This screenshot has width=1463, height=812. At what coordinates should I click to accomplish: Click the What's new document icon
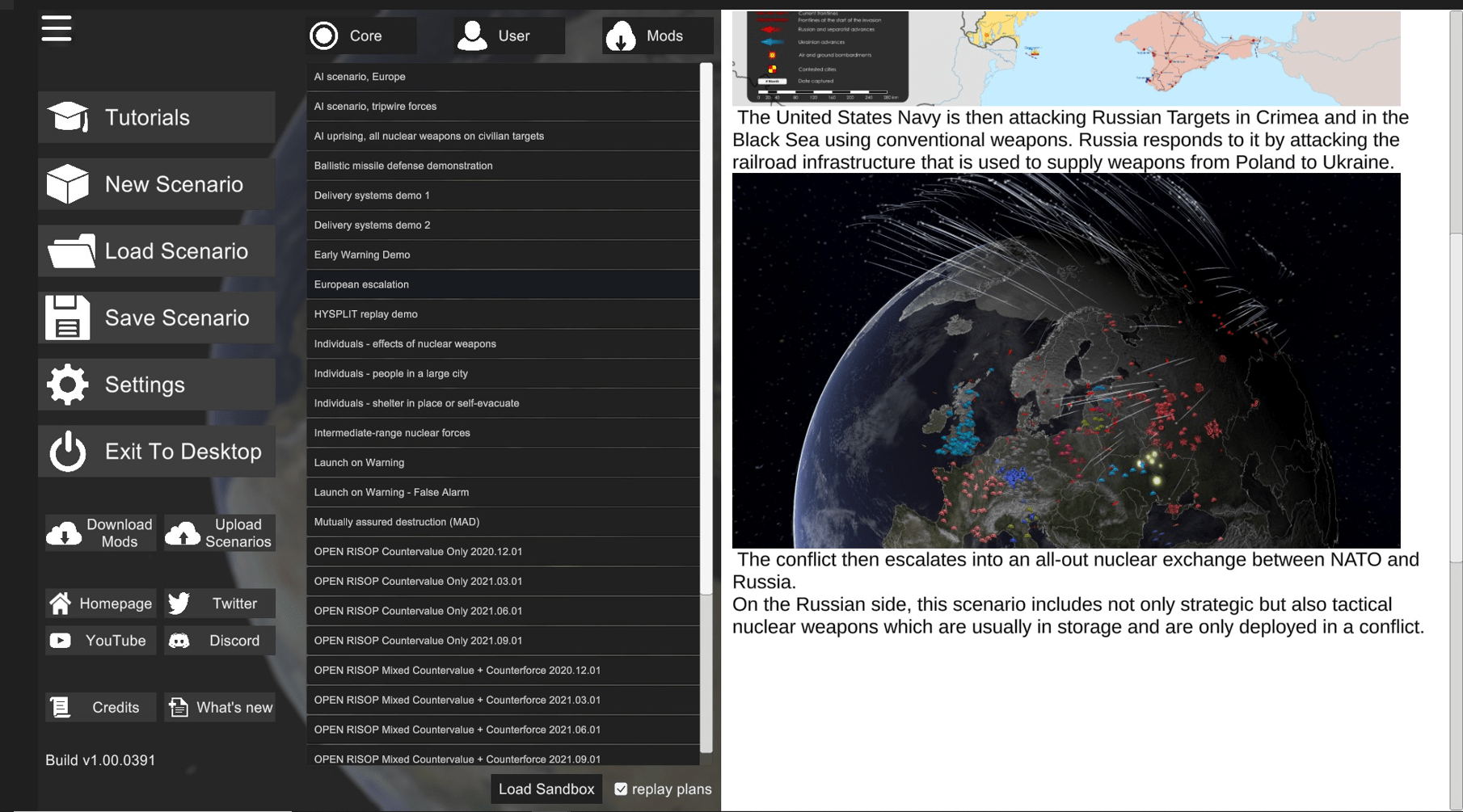pos(179,708)
